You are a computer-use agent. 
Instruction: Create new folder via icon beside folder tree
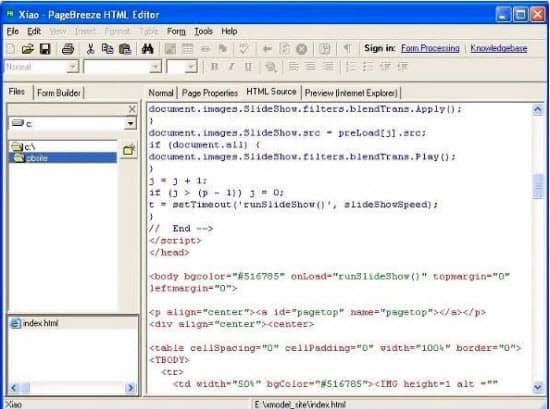tap(129, 150)
